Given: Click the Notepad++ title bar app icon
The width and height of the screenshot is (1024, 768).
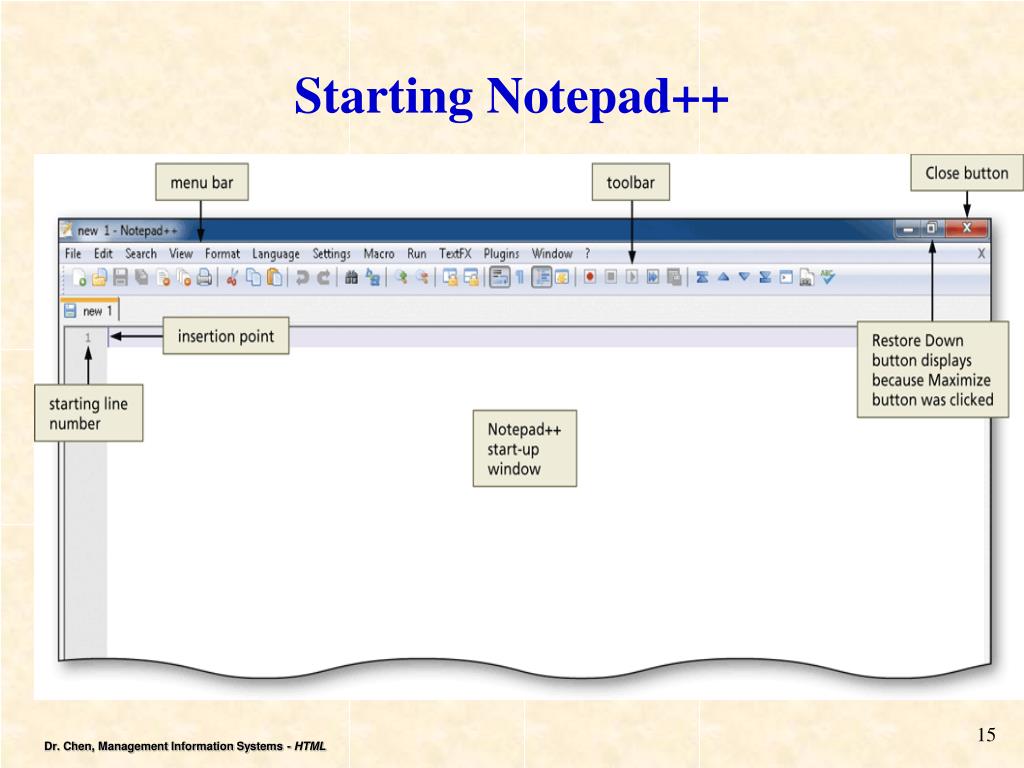Looking at the screenshot, I should pos(67,229).
